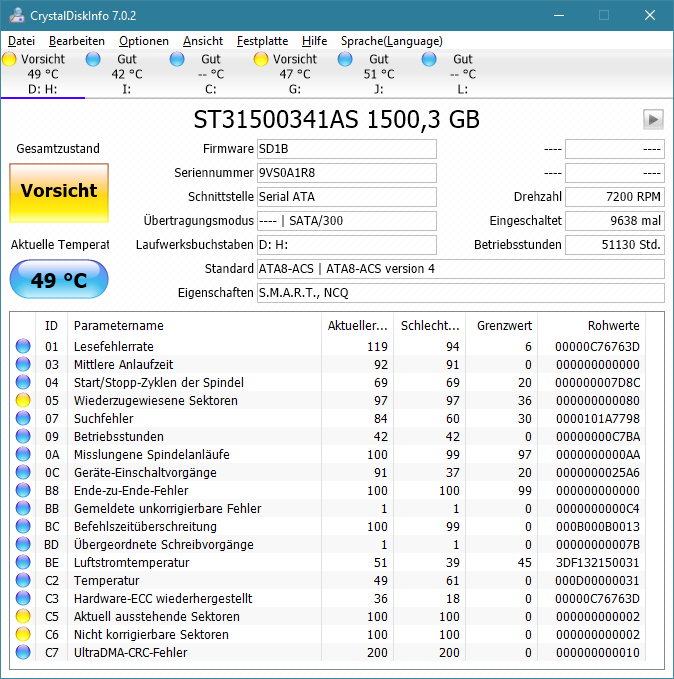This screenshot has width=674, height=679.
Task: Click the Standard field ATA8-ACS
Action: [x=460, y=269]
